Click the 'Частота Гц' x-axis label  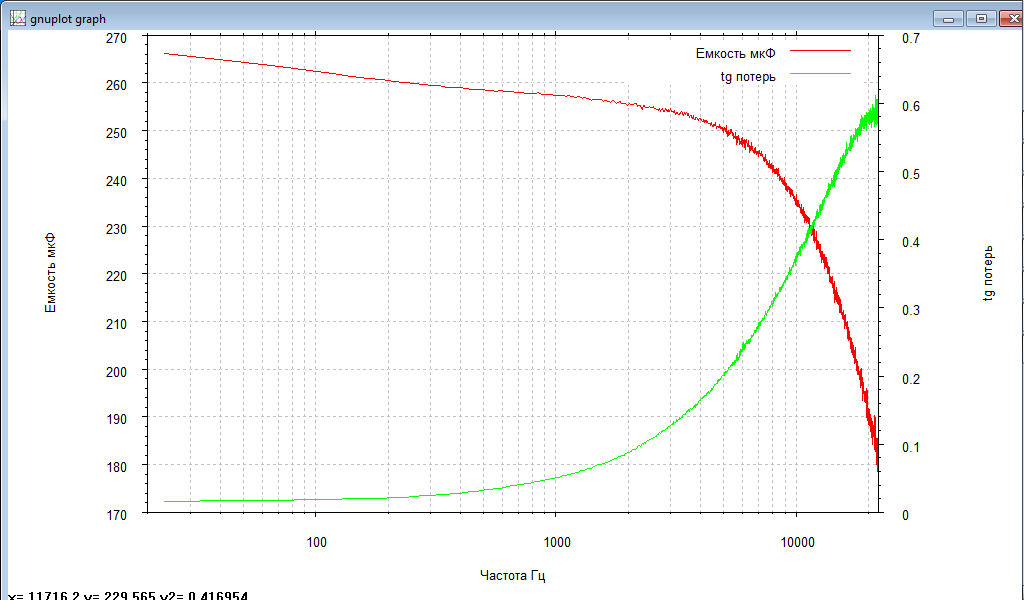[x=513, y=575]
